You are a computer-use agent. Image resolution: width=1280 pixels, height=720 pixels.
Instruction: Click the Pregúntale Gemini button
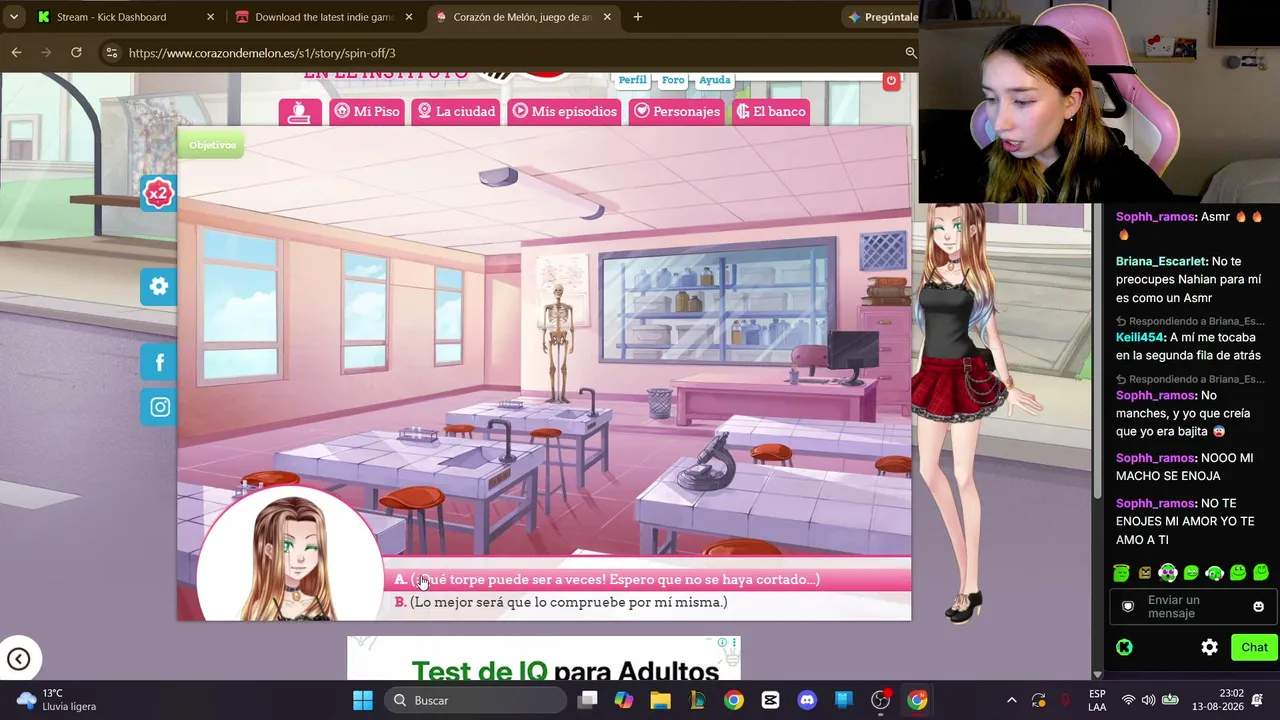click(882, 17)
